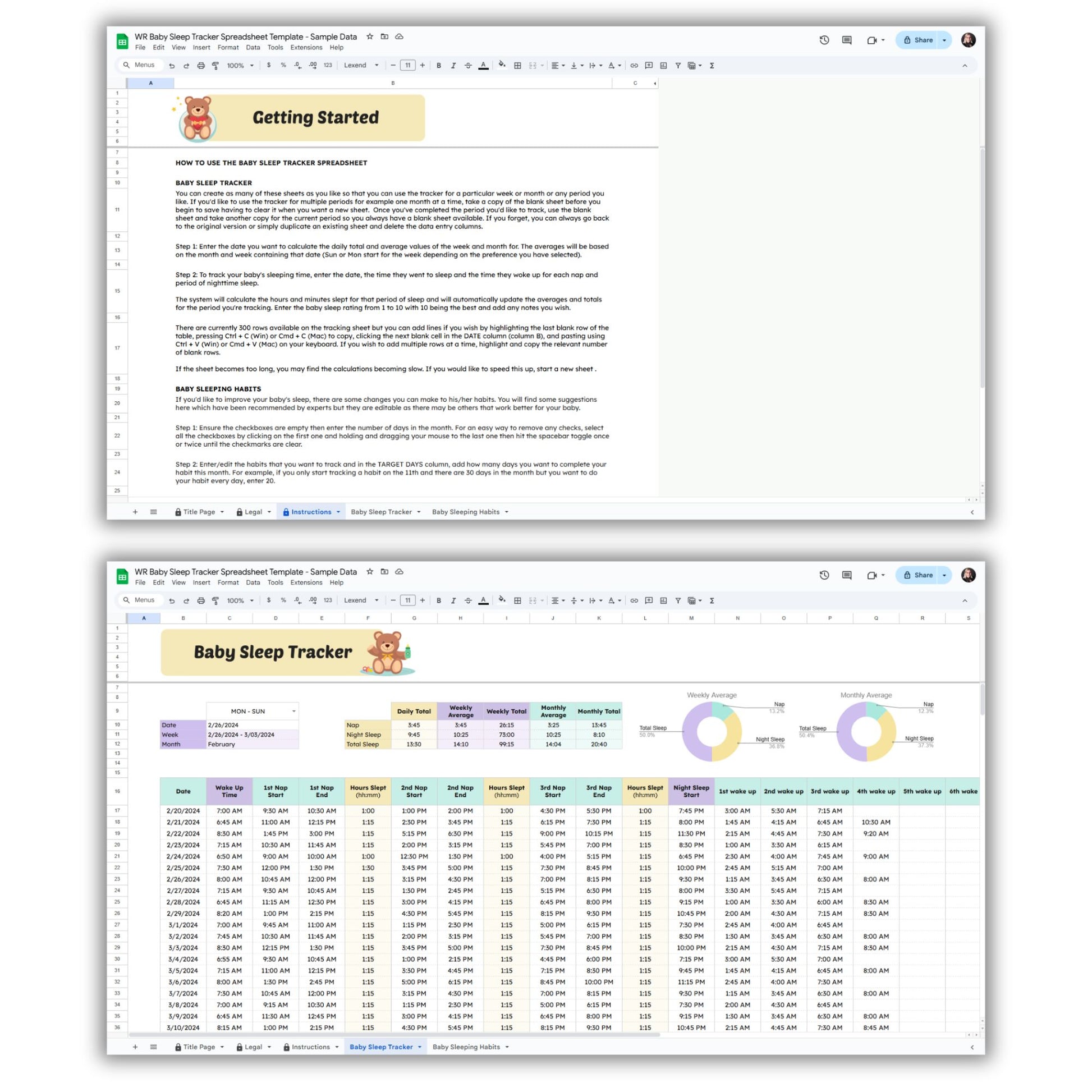Open the Extensions menu in top window
The height and width of the screenshot is (1092, 1092).
point(306,48)
